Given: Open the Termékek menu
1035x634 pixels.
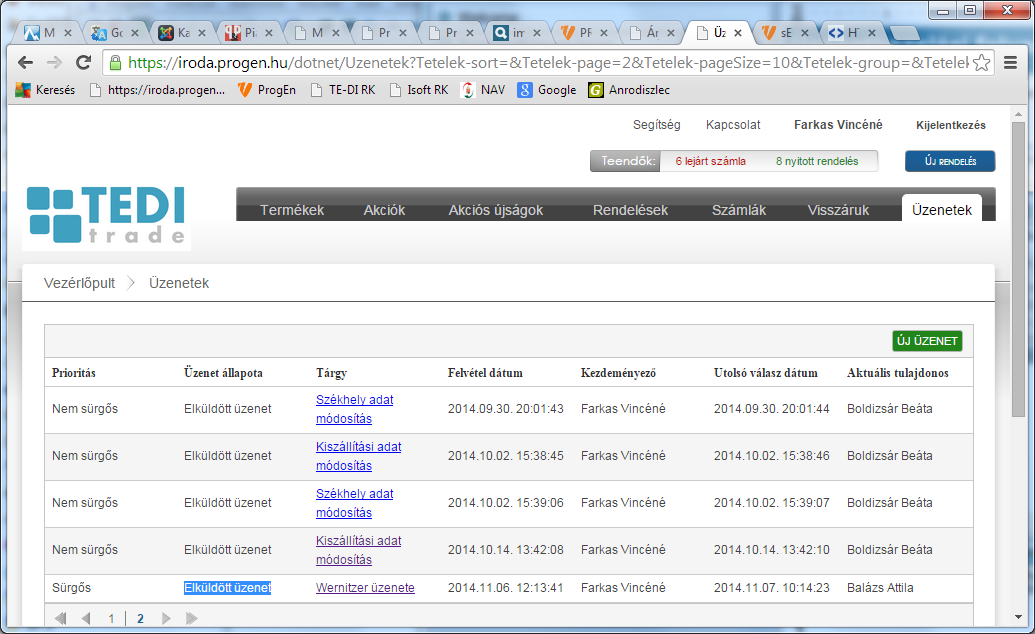Looking at the screenshot, I should [292, 210].
